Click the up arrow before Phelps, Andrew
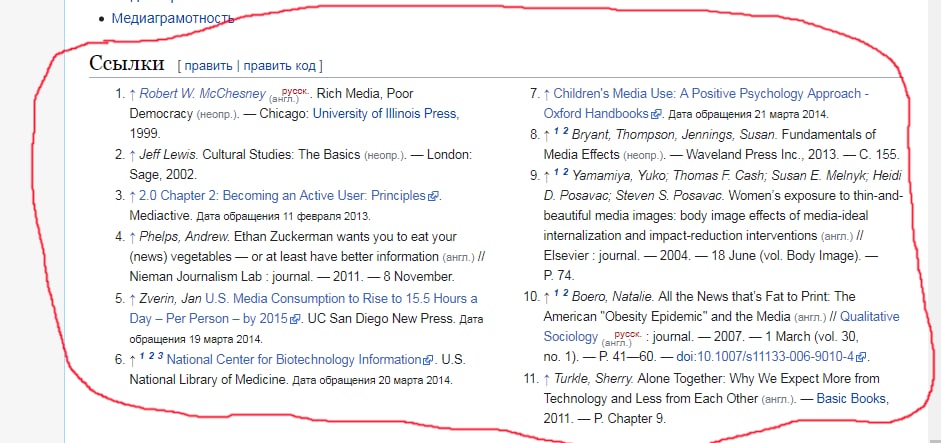This screenshot has width=941, height=443. click(133, 237)
